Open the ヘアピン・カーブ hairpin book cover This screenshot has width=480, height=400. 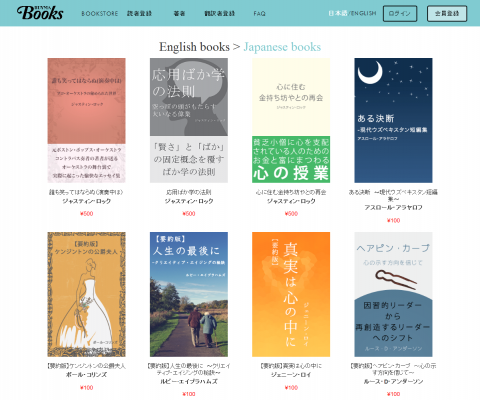[393, 294]
